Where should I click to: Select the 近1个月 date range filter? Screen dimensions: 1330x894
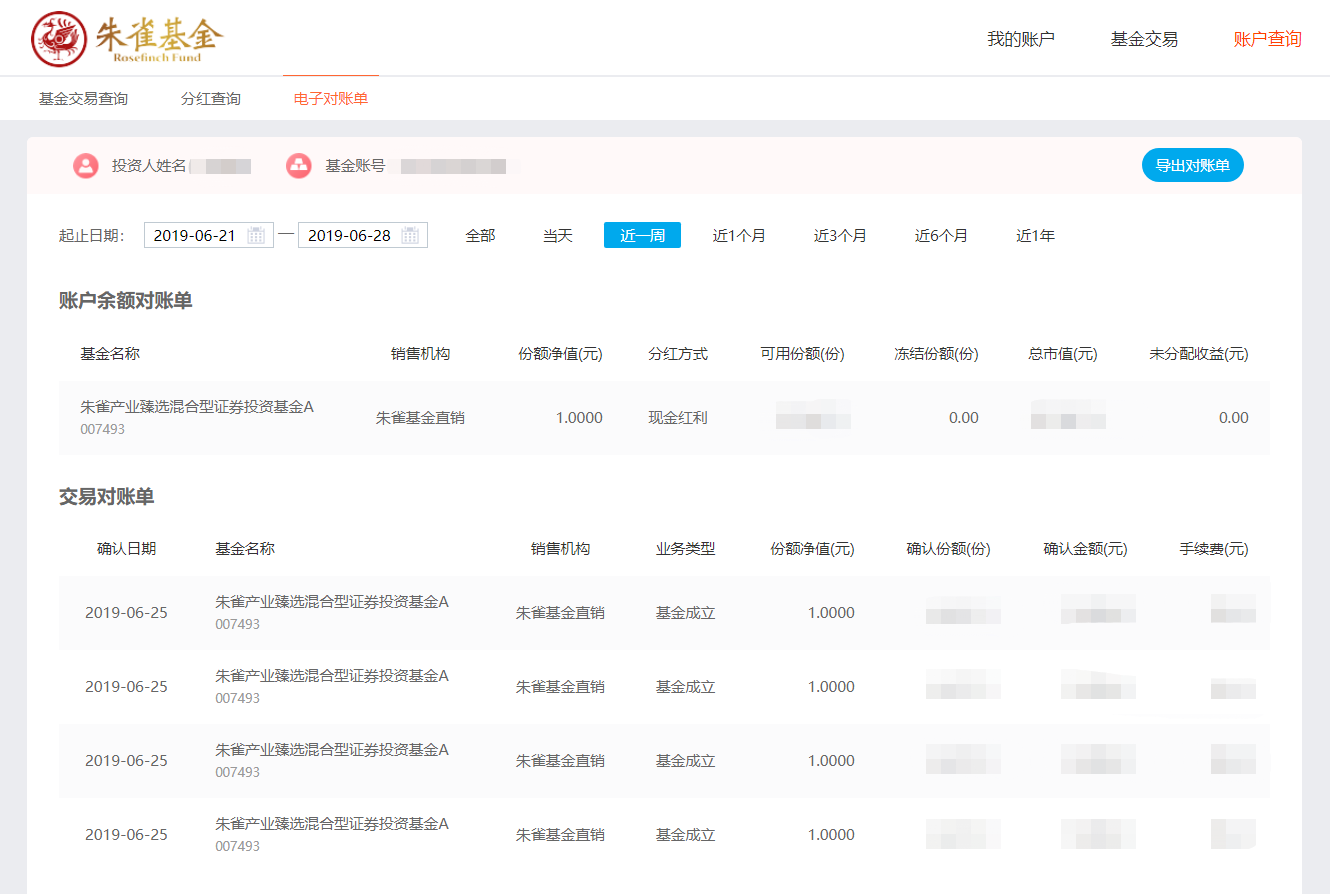click(x=739, y=235)
